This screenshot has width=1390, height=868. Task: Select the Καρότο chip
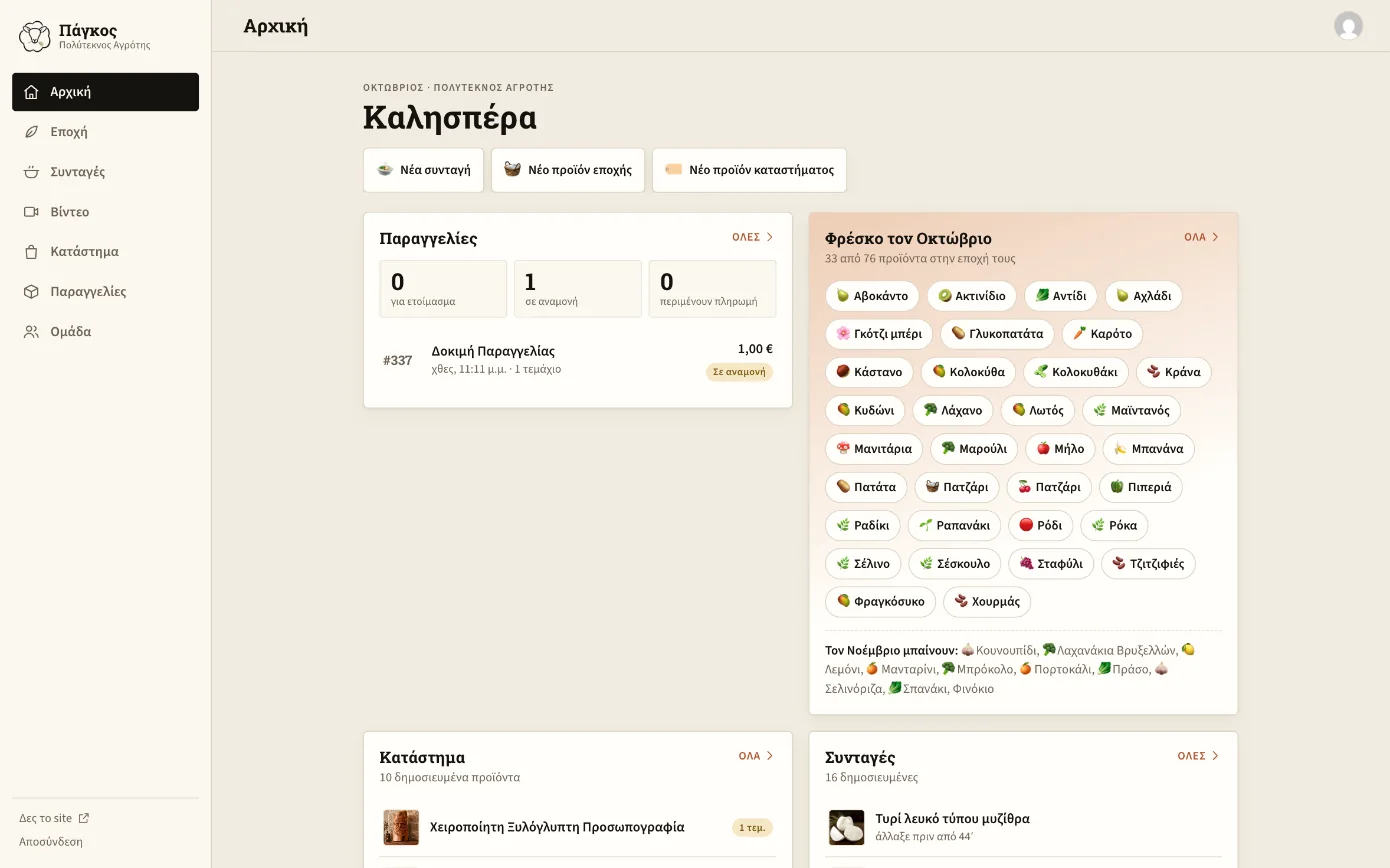(x=1102, y=334)
